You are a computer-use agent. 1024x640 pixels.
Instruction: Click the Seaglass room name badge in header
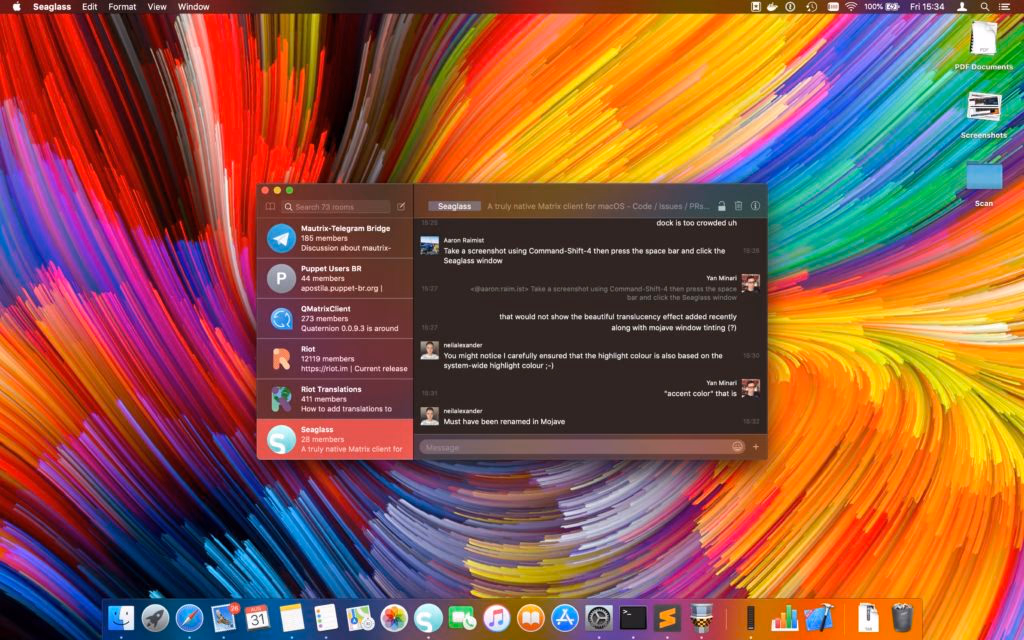coord(455,206)
